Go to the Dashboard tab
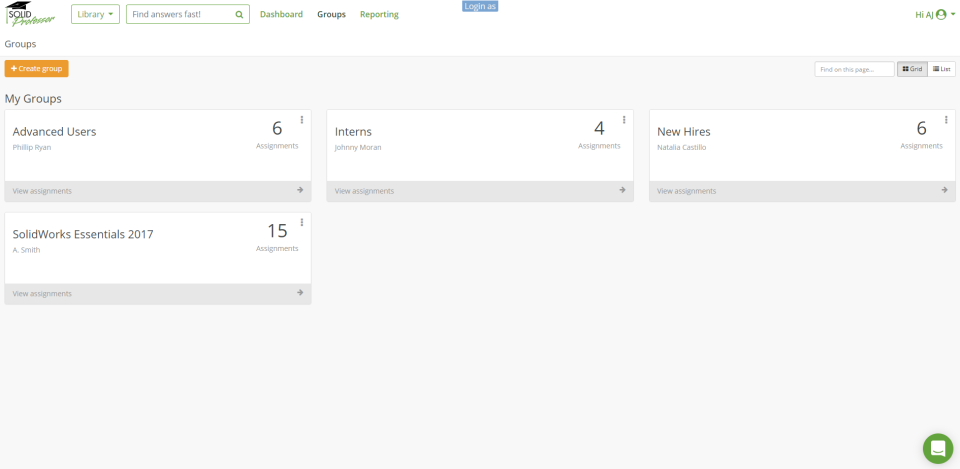Screen dimensions: 960x469 [281, 14]
